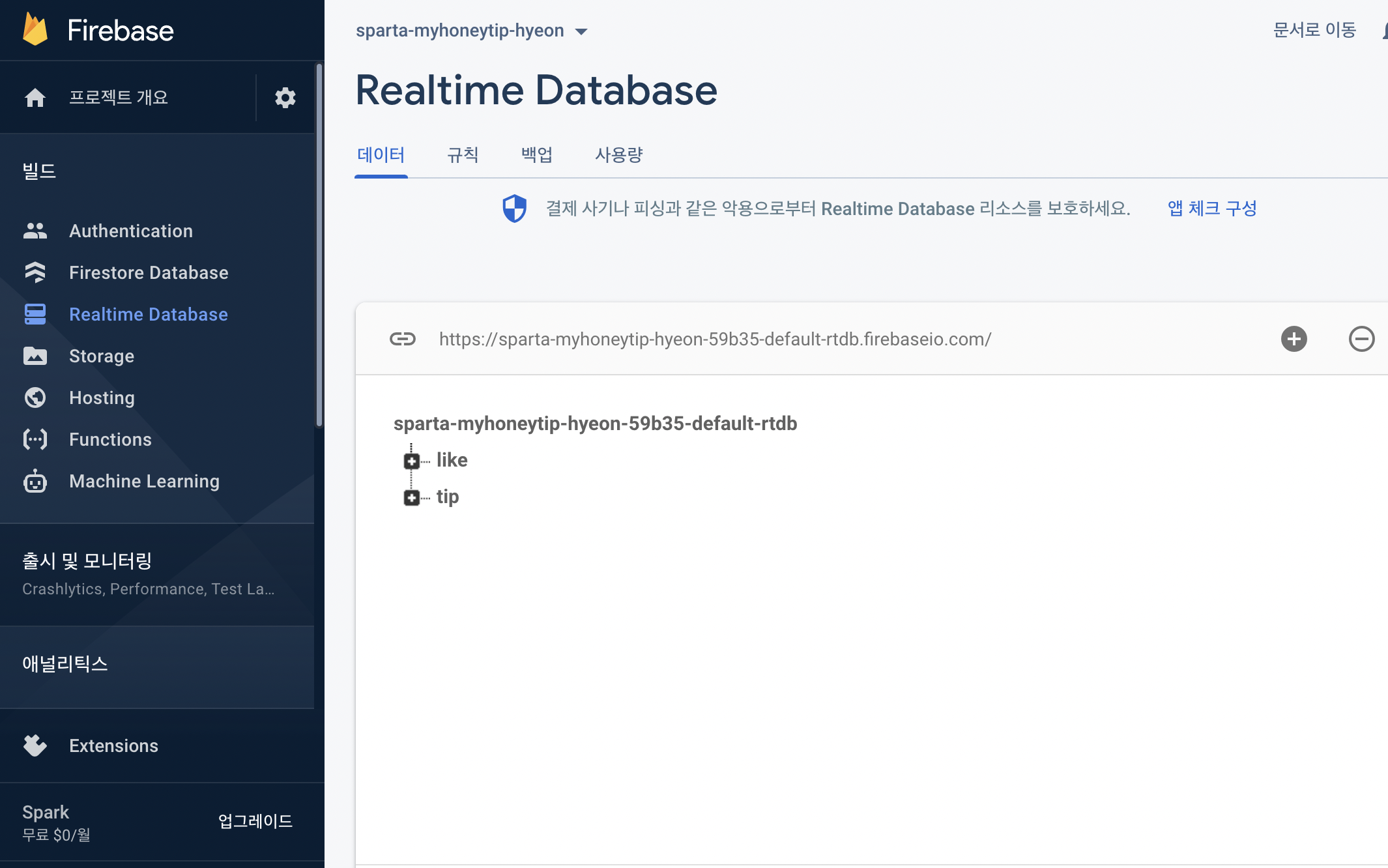This screenshot has height=868, width=1388.
Task: Click the Realtime Database page heading
Action: [536, 90]
